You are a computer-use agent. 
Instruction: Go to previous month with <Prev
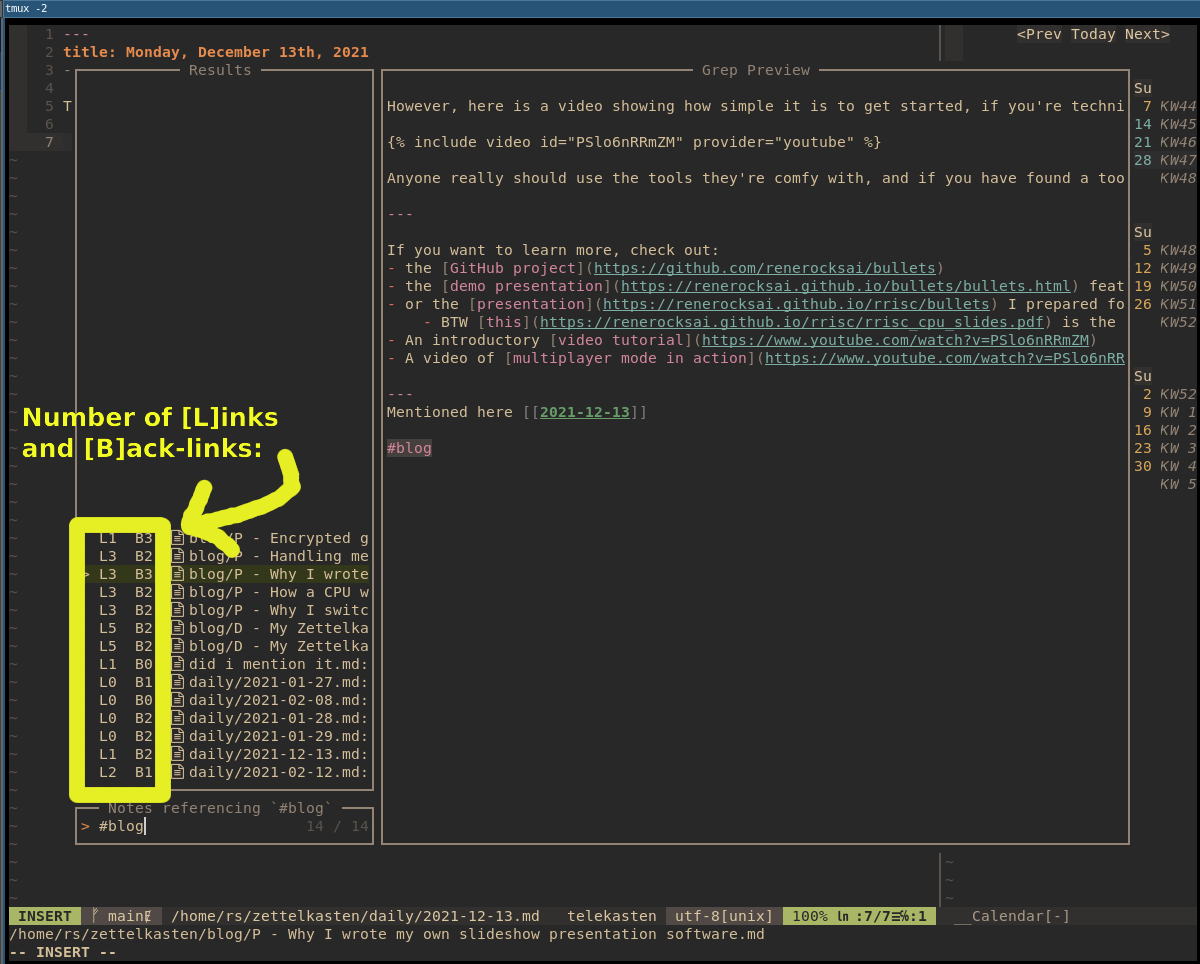[x=1039, y=35]
